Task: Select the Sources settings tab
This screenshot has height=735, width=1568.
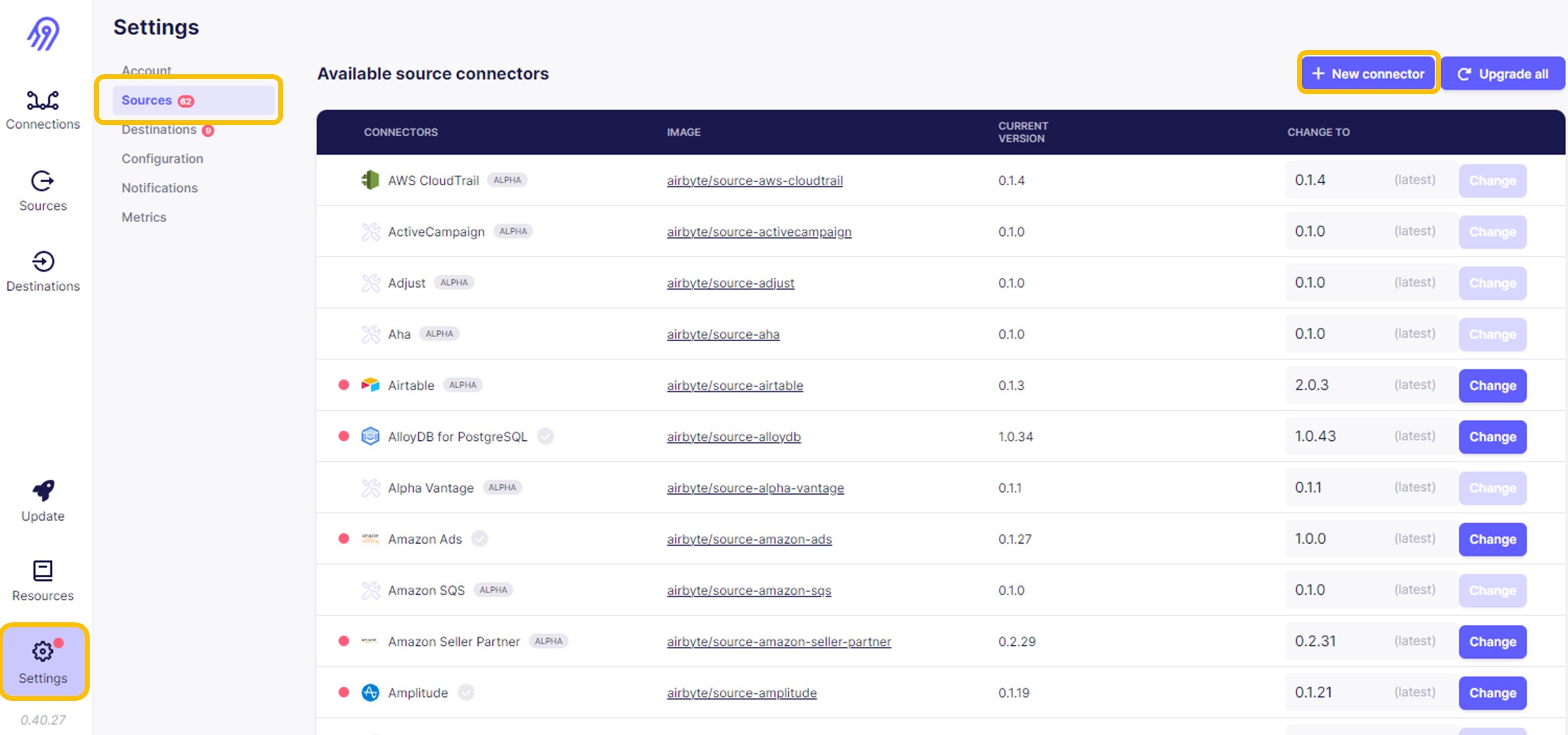Action: coord(147,100)
